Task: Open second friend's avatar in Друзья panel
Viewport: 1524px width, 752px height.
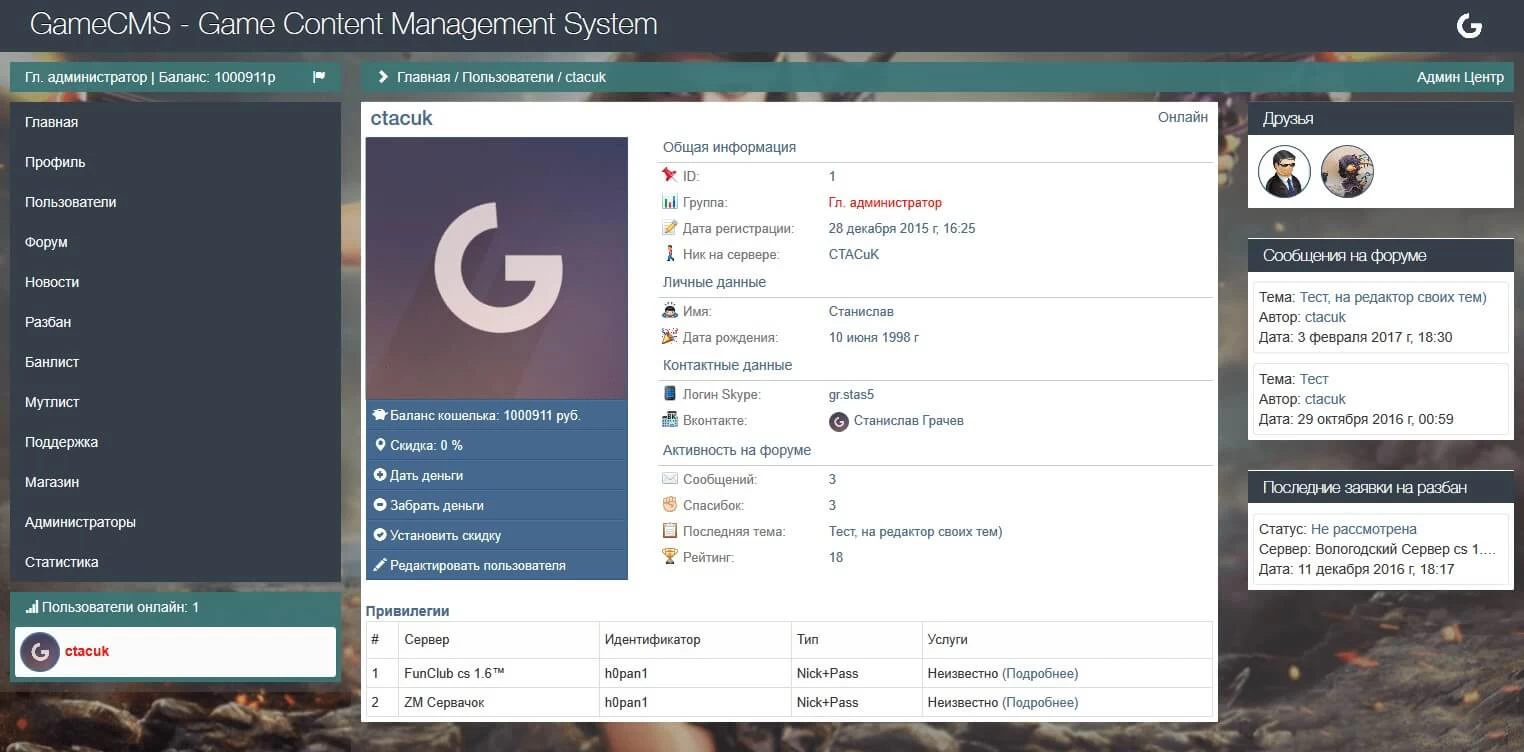Action: tap(1347, 172)
